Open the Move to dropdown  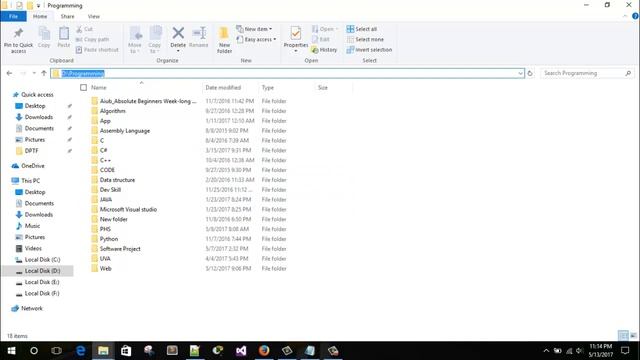point(135,40)
